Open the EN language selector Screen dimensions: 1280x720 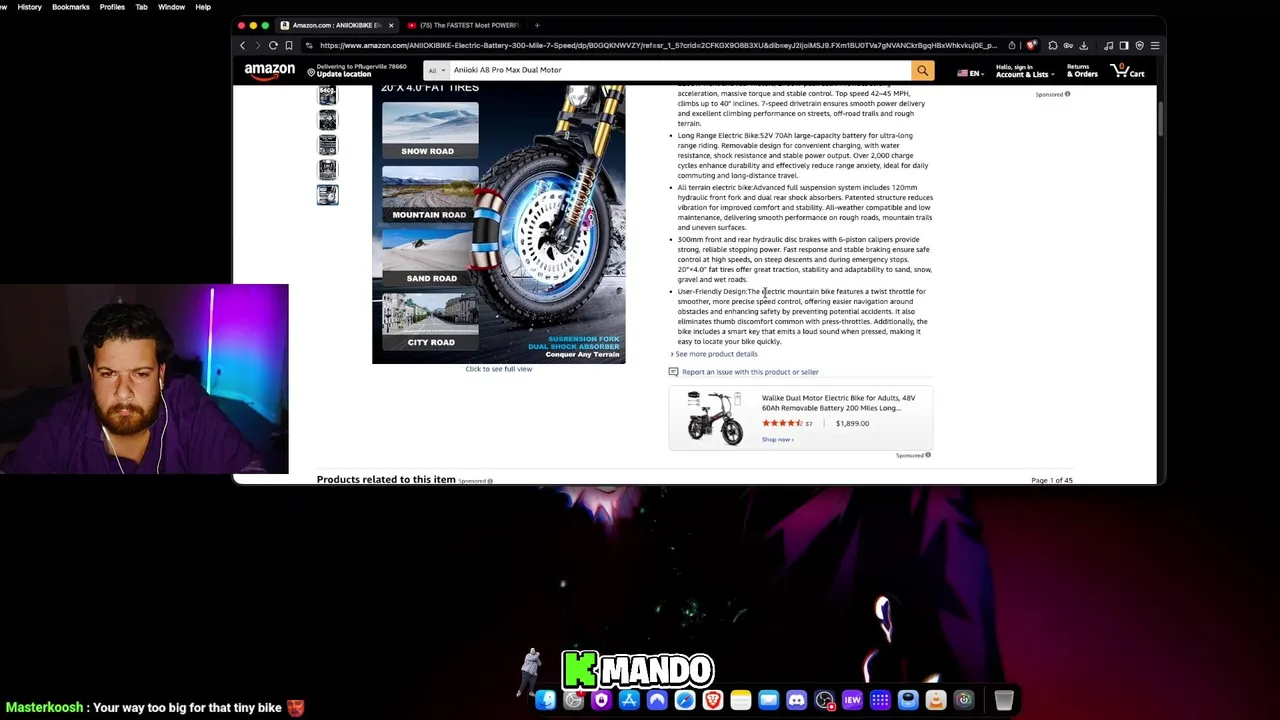coord(968,73)
